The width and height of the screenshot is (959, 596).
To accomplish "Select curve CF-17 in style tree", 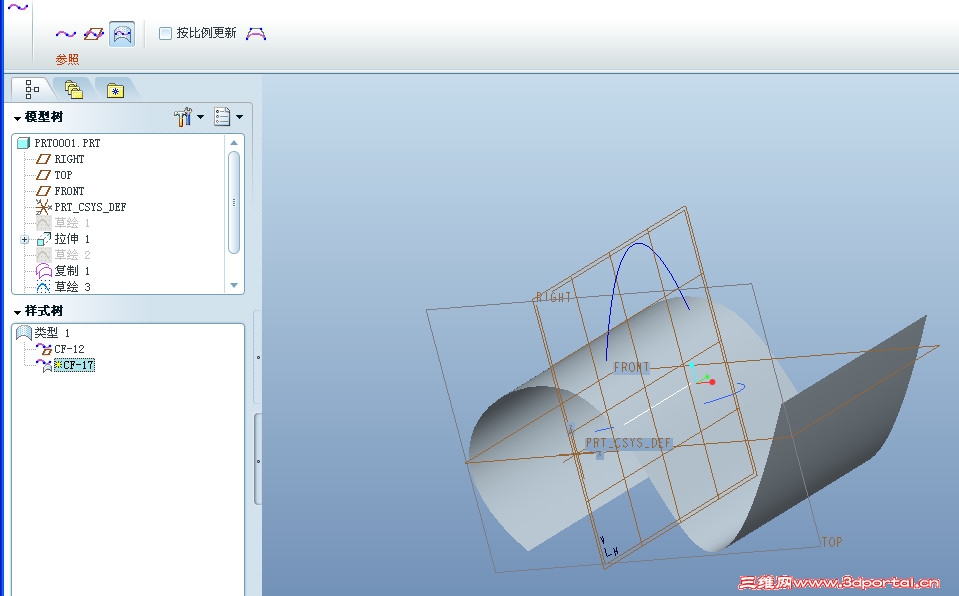I will pyautogui.click(x=75, y=365).
